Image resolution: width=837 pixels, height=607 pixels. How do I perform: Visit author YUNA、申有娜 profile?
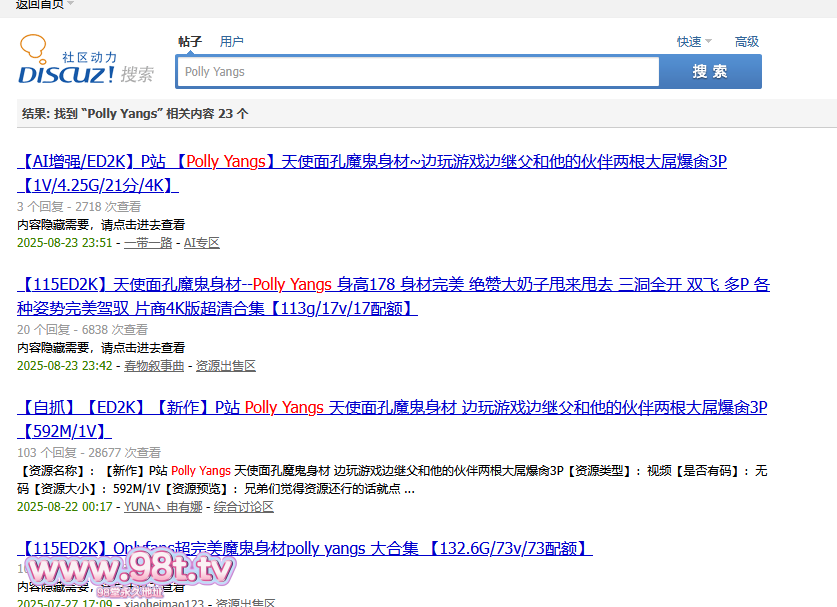coord(163,507)
